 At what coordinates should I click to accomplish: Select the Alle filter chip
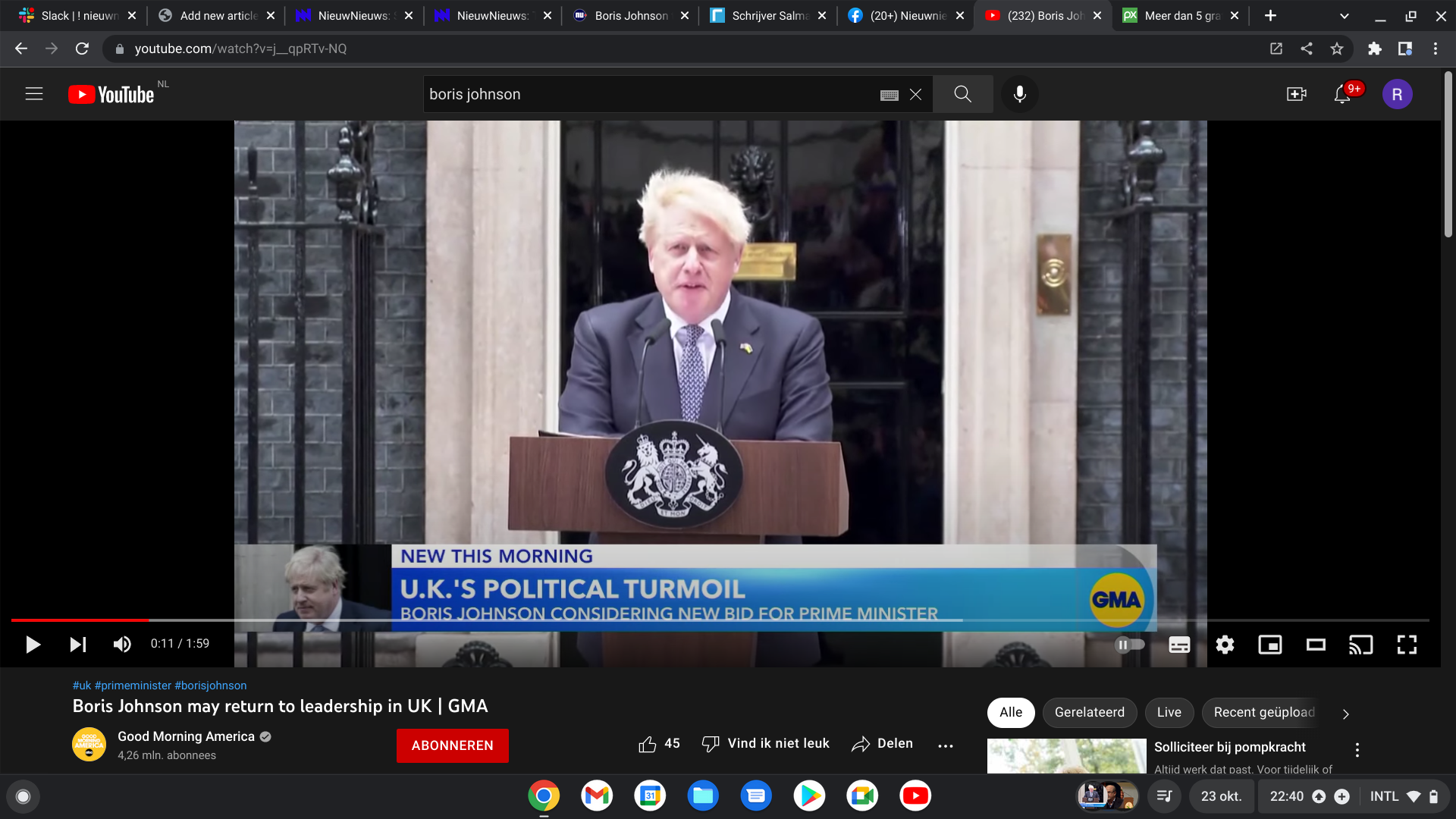click(x=1011, y=713)
